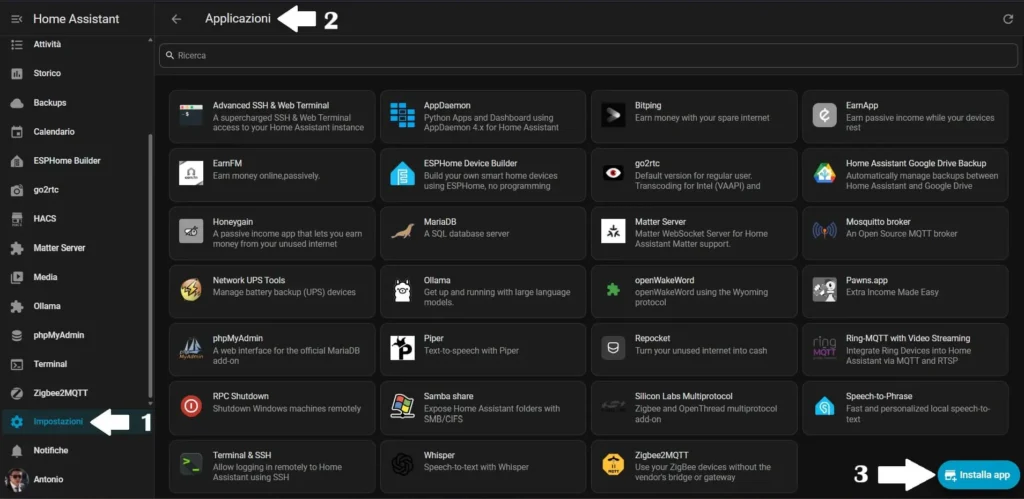Open the AppDaemon add-on icon

402,116
